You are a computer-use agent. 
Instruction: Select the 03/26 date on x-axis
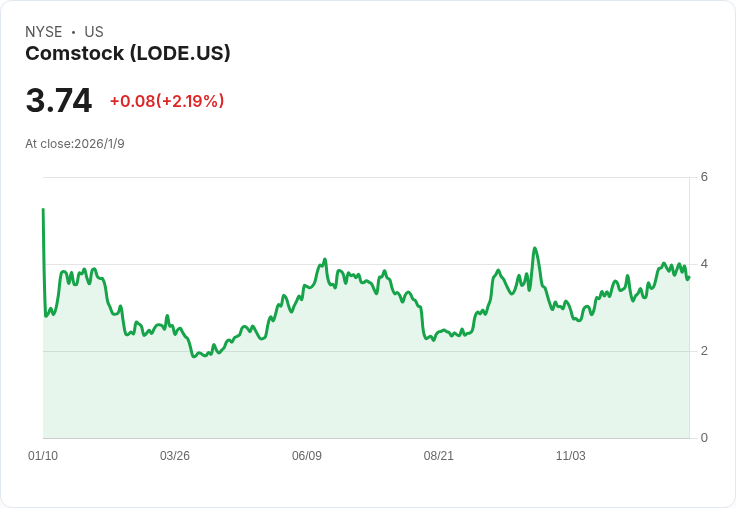[x=175, y=456]
